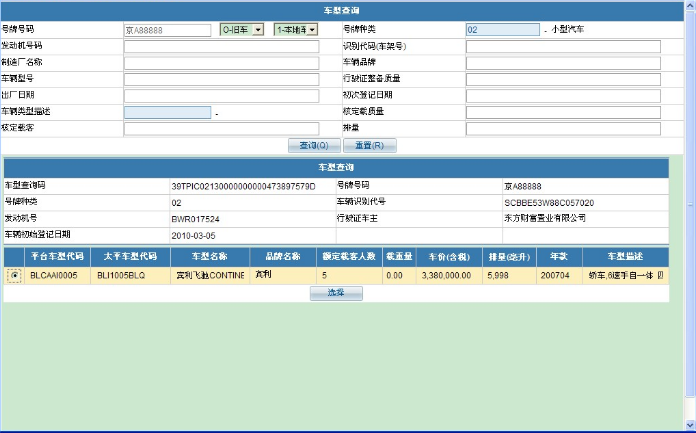Click the scrollbar up arrow

[x=689, y=6]
